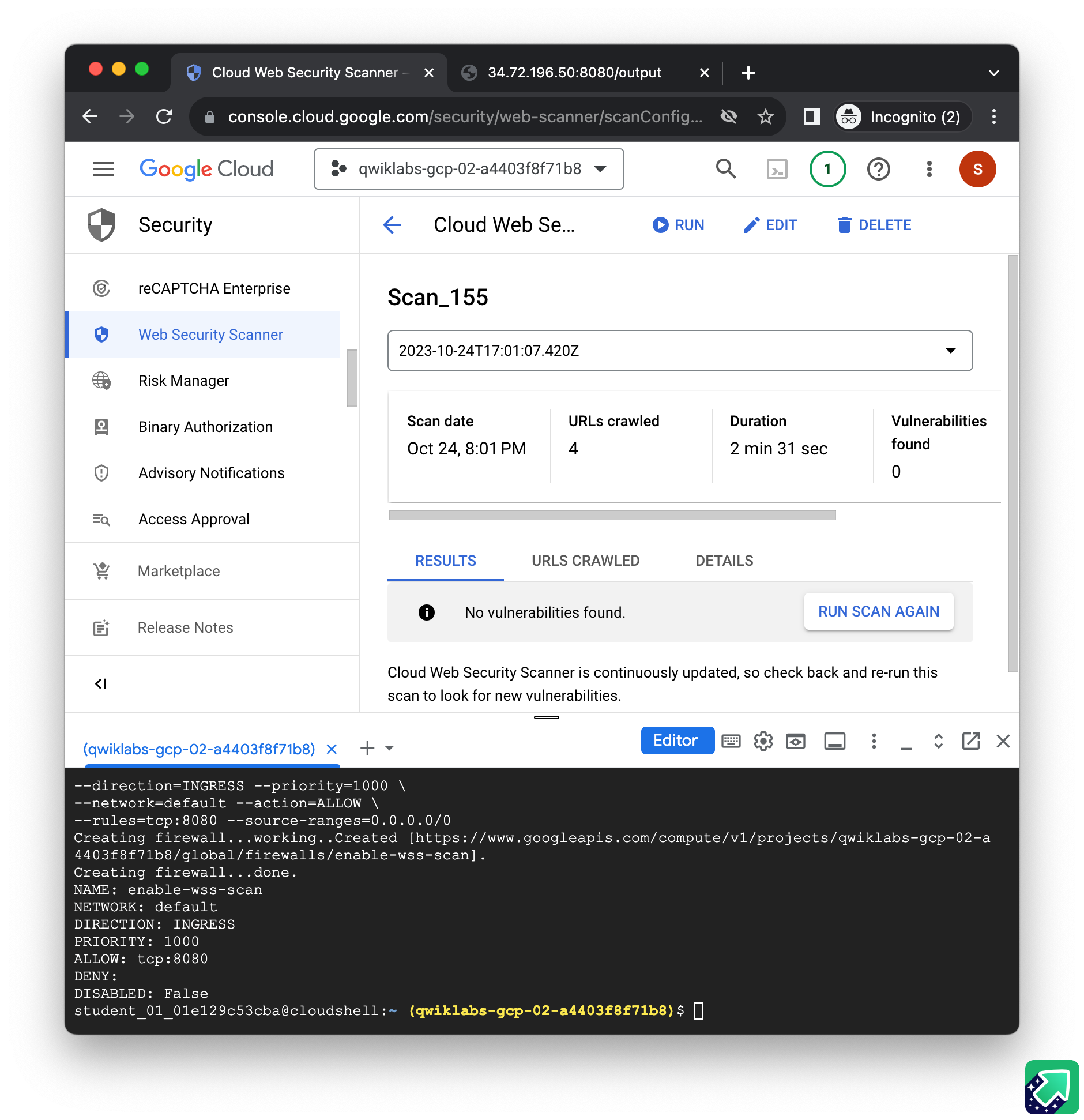Click the Cloud Shell resize handle
Screen dimensions: 1084x1120
click(546, 717)
